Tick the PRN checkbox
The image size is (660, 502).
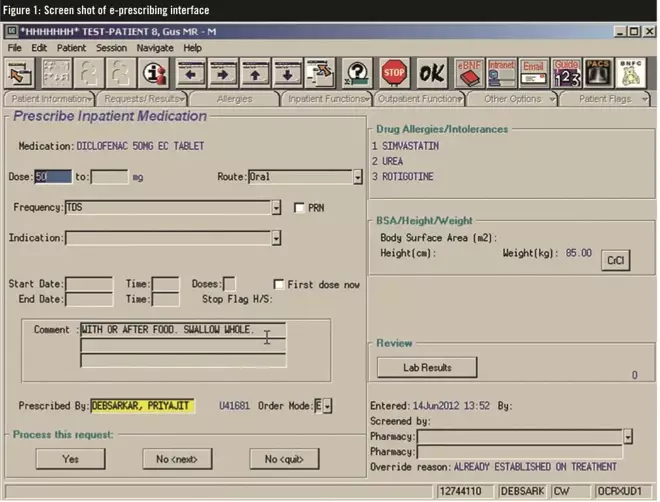tap(300, 208)
